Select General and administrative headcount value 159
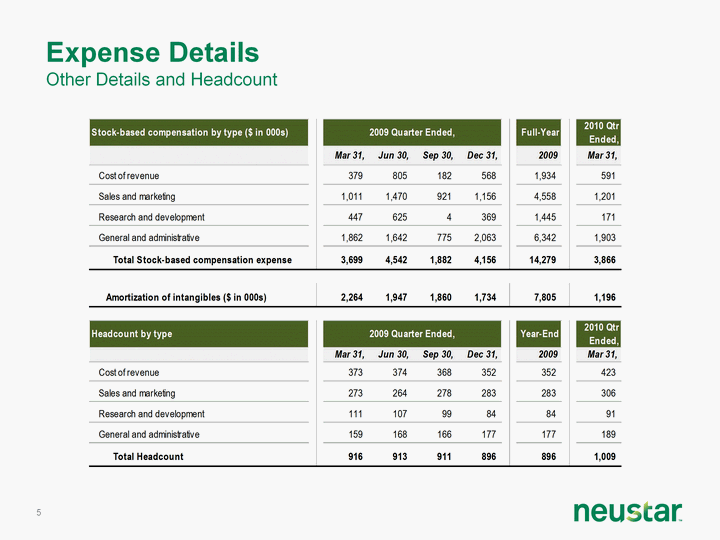Image resolution: width=720 pixels, height=540 pixels. pos(355,434)
